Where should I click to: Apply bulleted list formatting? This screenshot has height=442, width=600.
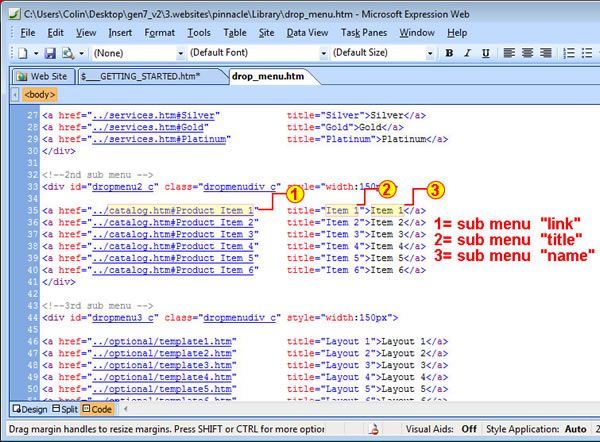[x=588, y=53]
